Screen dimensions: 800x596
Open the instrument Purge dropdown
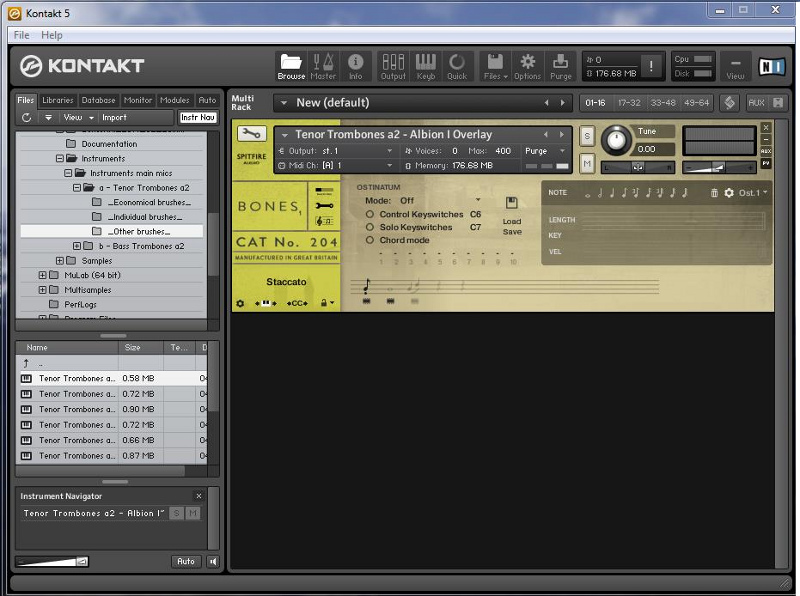tap(545, 151)
